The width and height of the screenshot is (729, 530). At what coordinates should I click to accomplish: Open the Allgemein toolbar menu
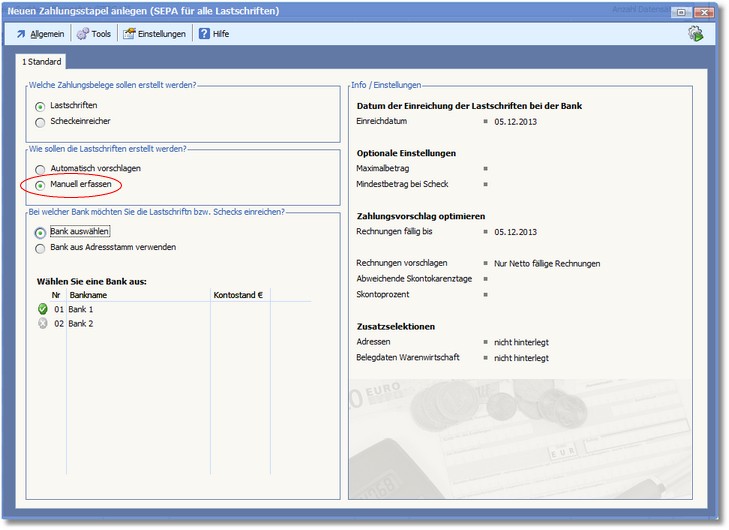pyautogui.click(x=39, y=34)
